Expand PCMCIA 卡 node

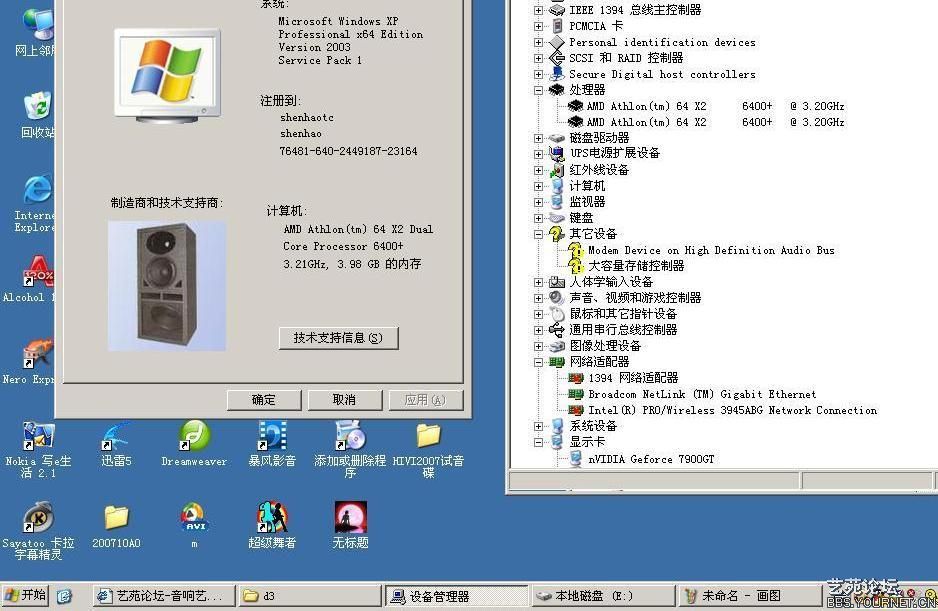(538, 26)
